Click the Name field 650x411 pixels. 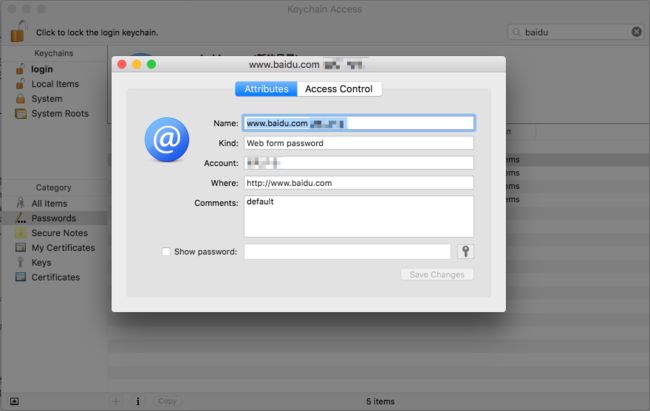point(359,123)
